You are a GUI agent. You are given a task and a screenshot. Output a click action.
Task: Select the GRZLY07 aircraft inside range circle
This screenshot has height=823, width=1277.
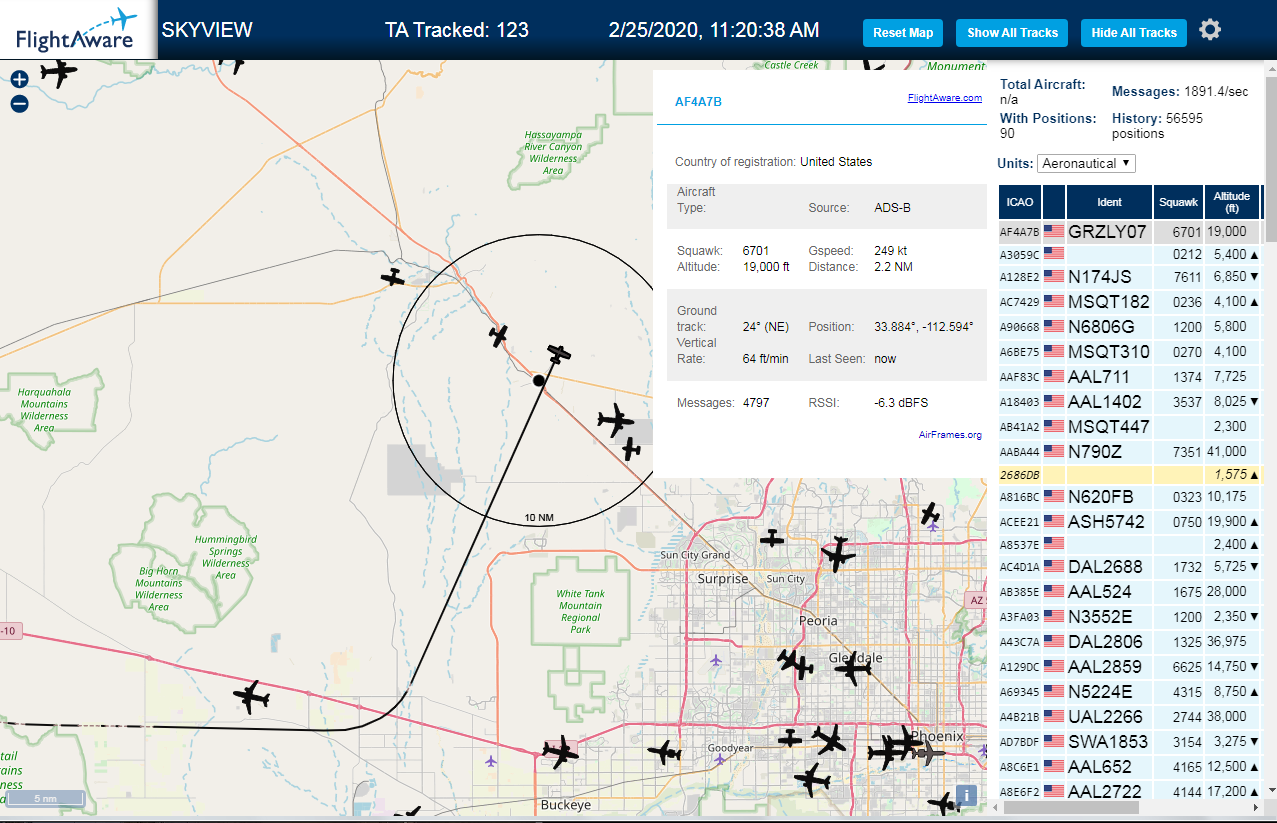coord(559,354)
